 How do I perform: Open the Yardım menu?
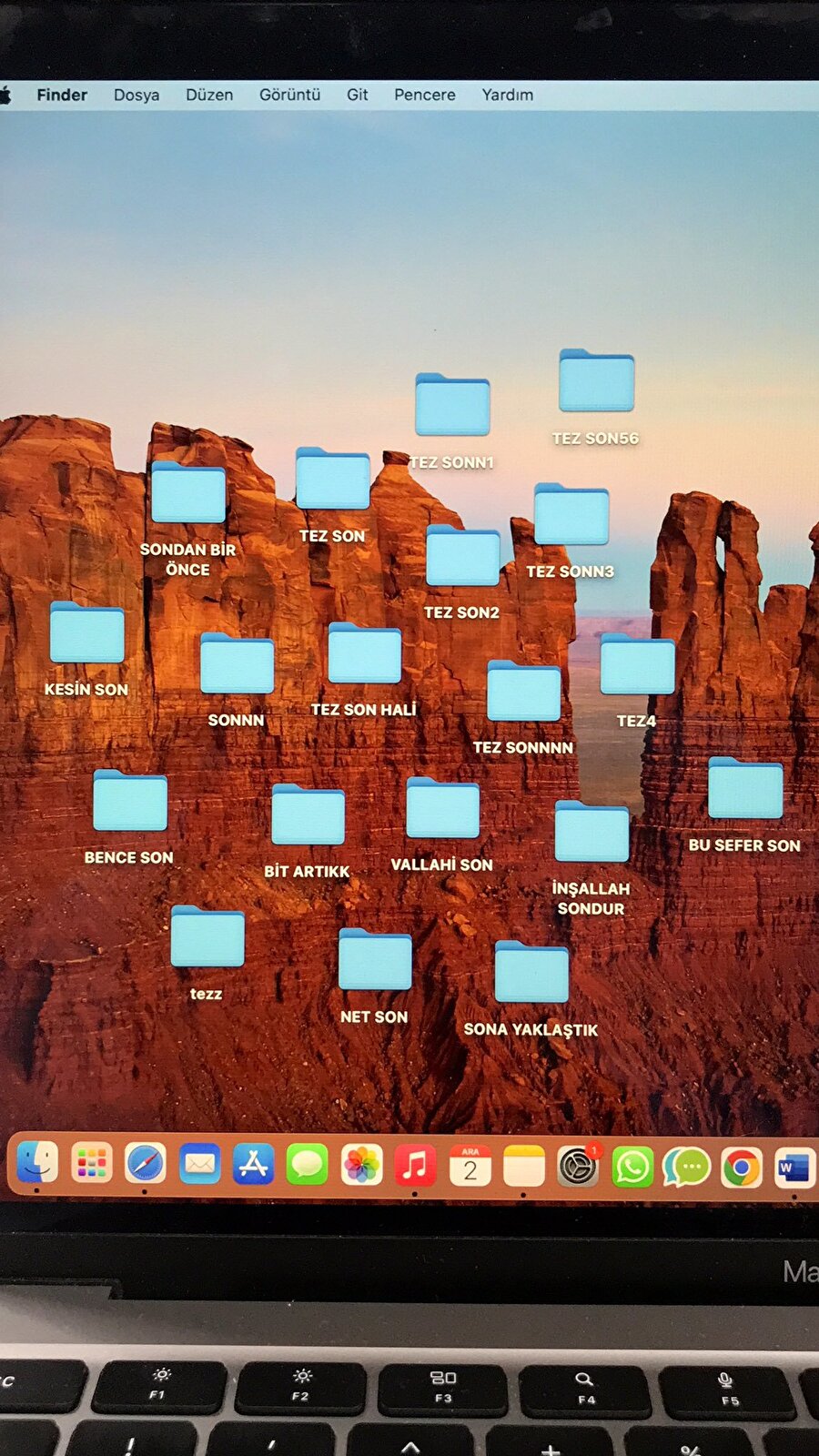(x=507, y=95)
